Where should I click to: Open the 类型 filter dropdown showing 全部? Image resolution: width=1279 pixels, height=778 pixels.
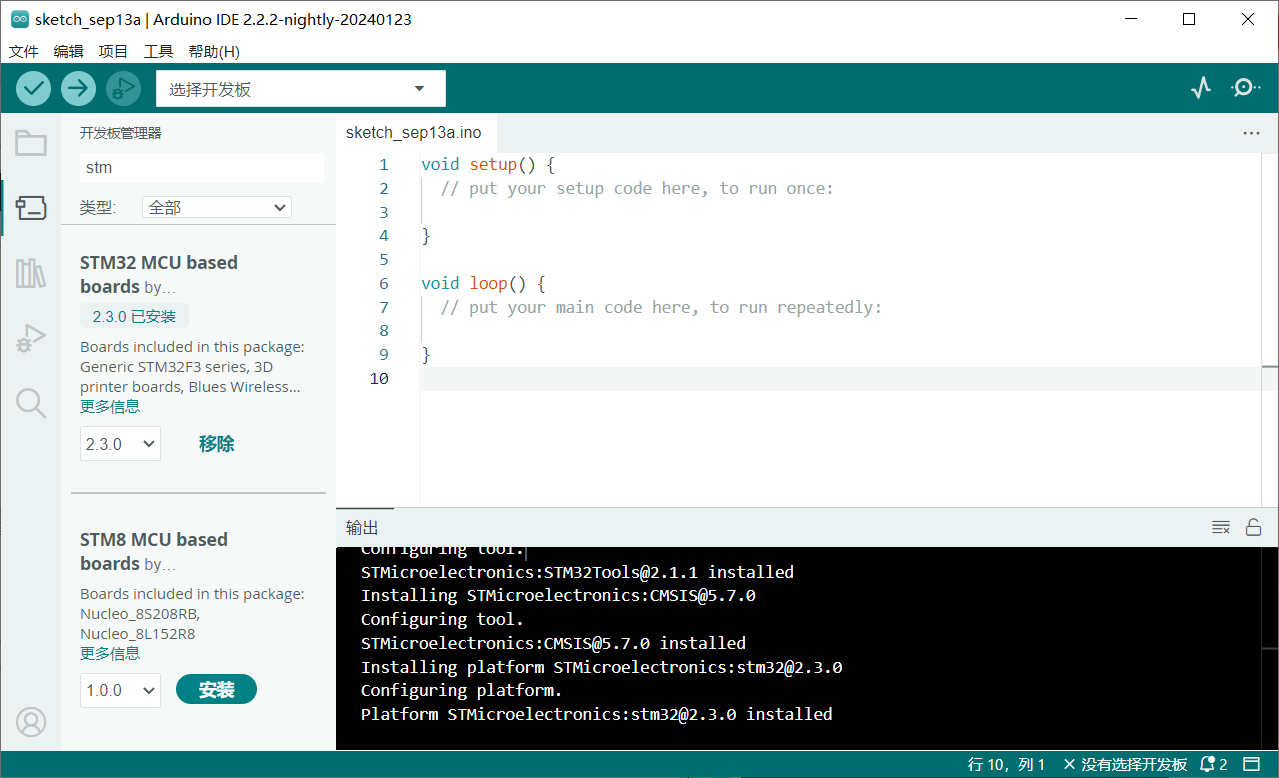click(216, 207)
